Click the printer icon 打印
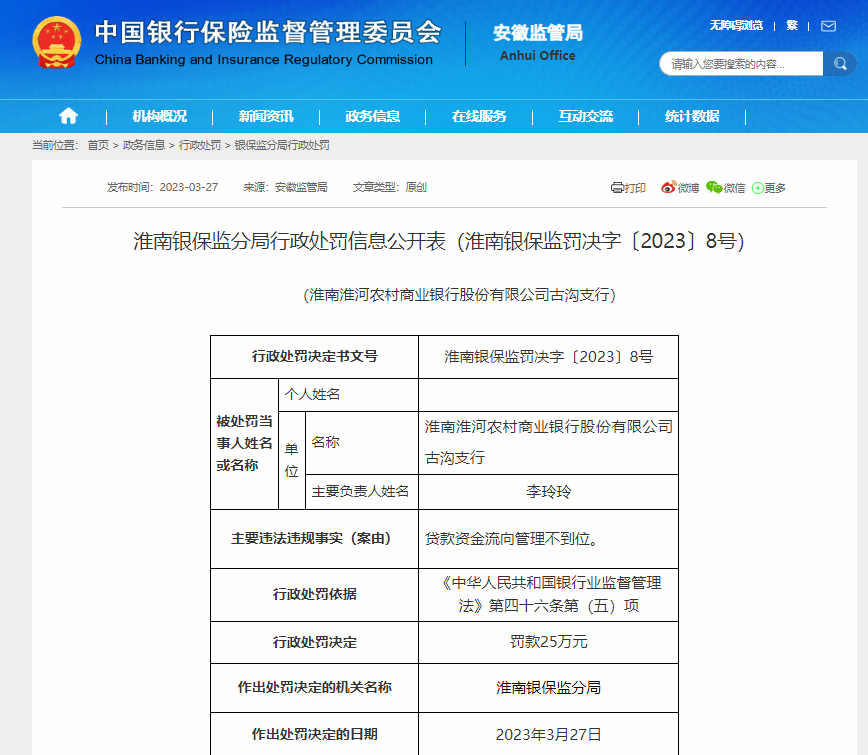 coord(628,188)
